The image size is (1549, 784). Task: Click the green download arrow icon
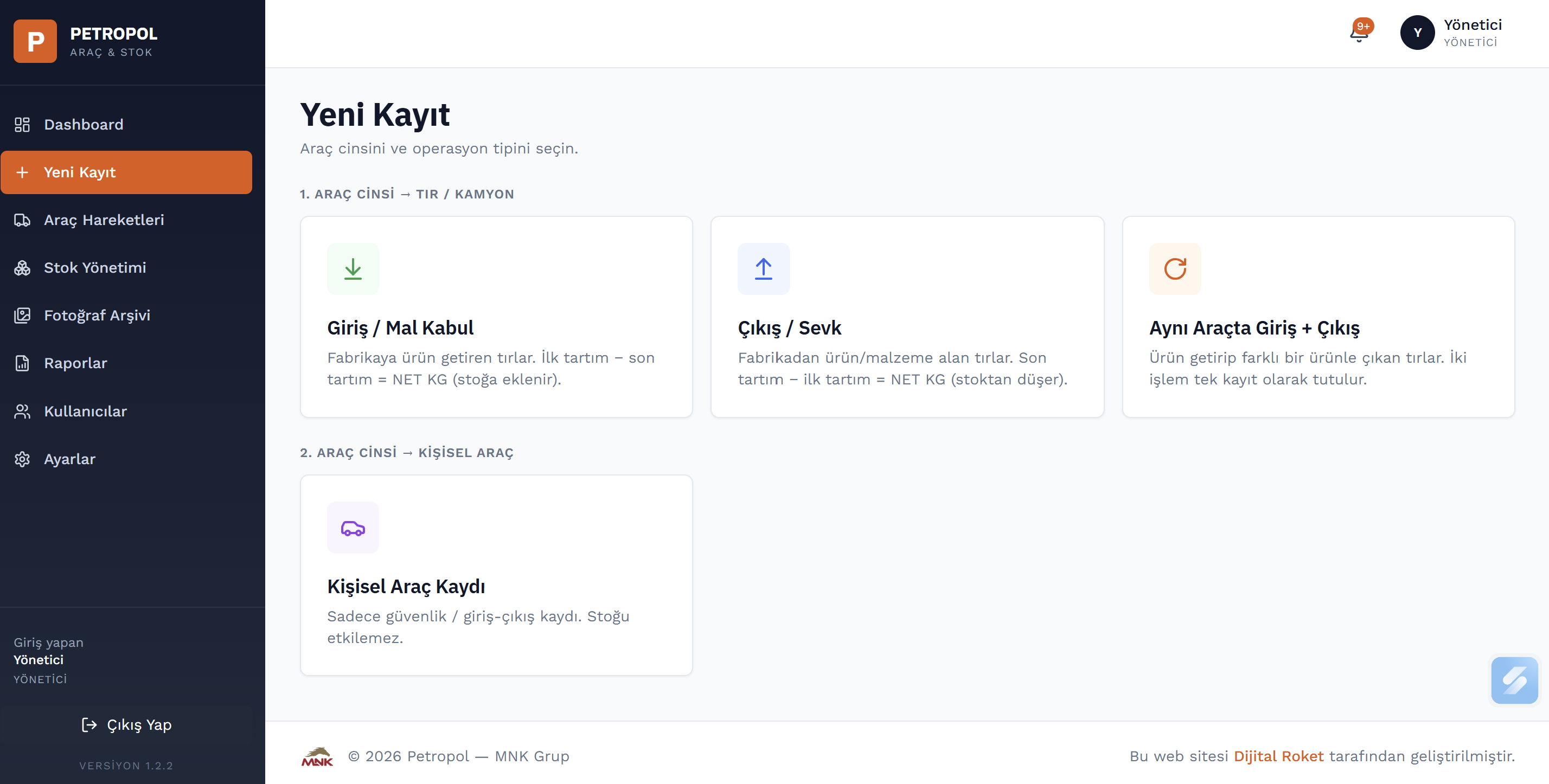(x=353, y=269)
